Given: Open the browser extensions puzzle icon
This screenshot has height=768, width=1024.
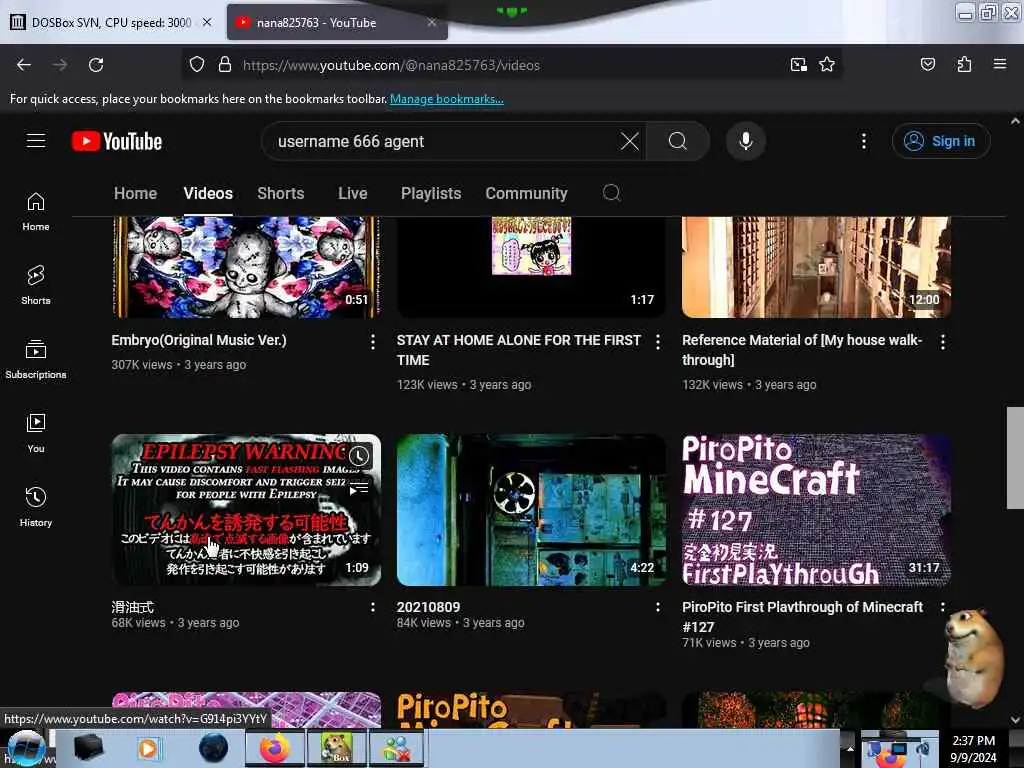Looking at the screenshot, I should click(x=964, y=64).
